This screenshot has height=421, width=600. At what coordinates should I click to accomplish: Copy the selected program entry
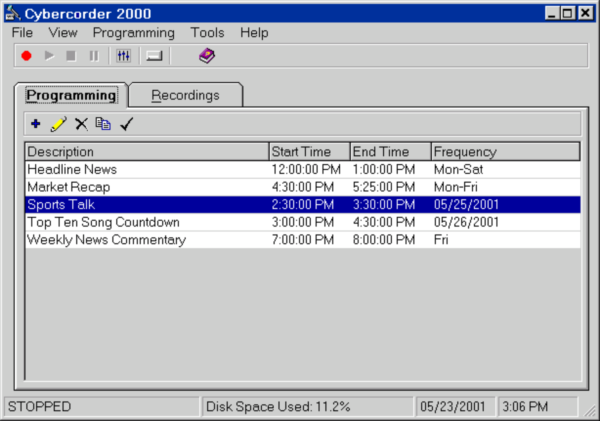(103, 124)
